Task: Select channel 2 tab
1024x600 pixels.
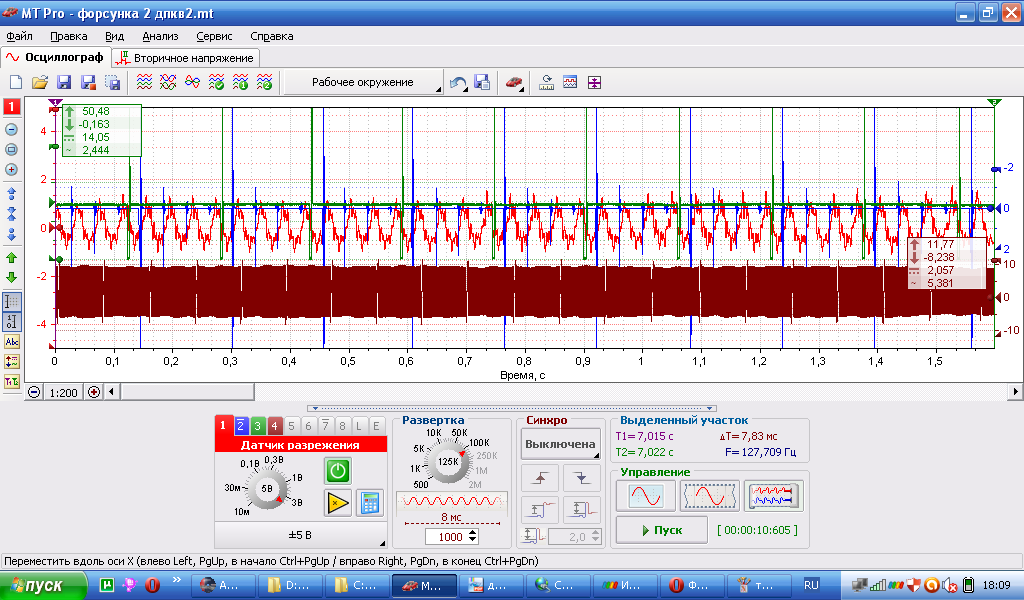Action: point(240,426)
